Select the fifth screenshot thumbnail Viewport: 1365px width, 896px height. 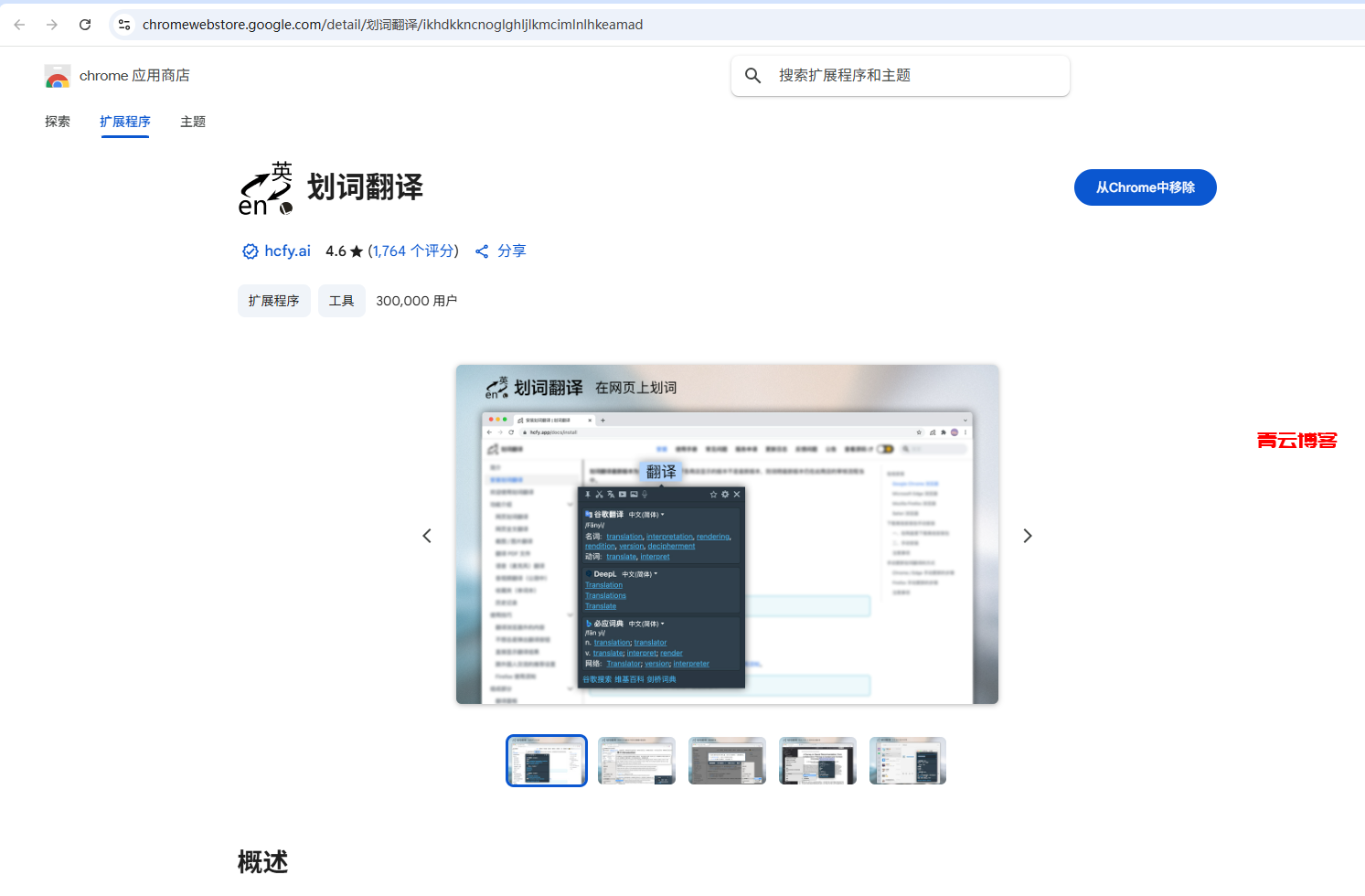(908, 761)
